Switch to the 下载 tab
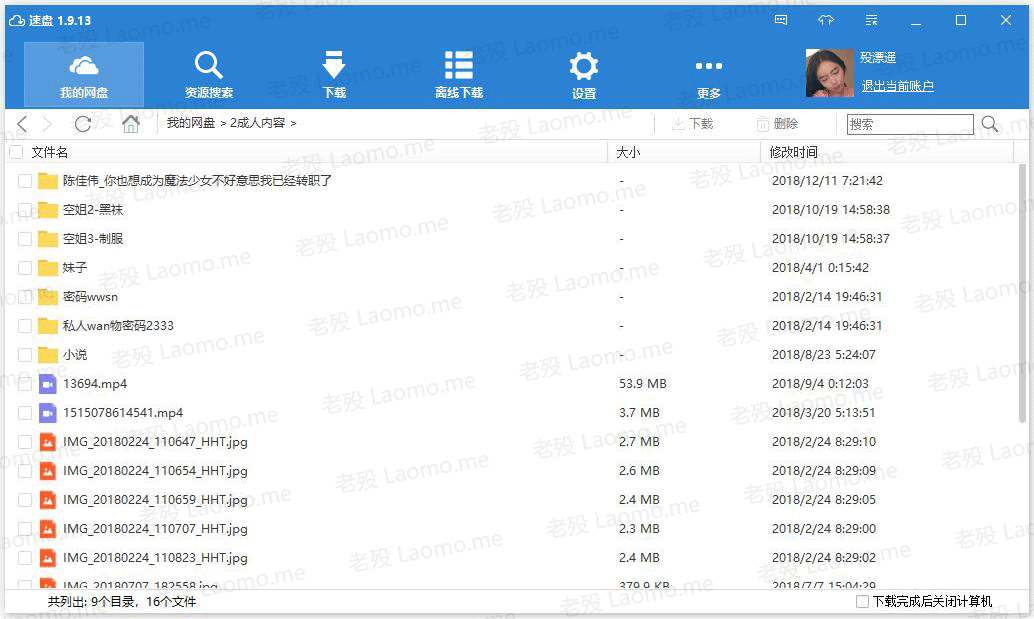 pyautogui.click(x=334, y=74)
